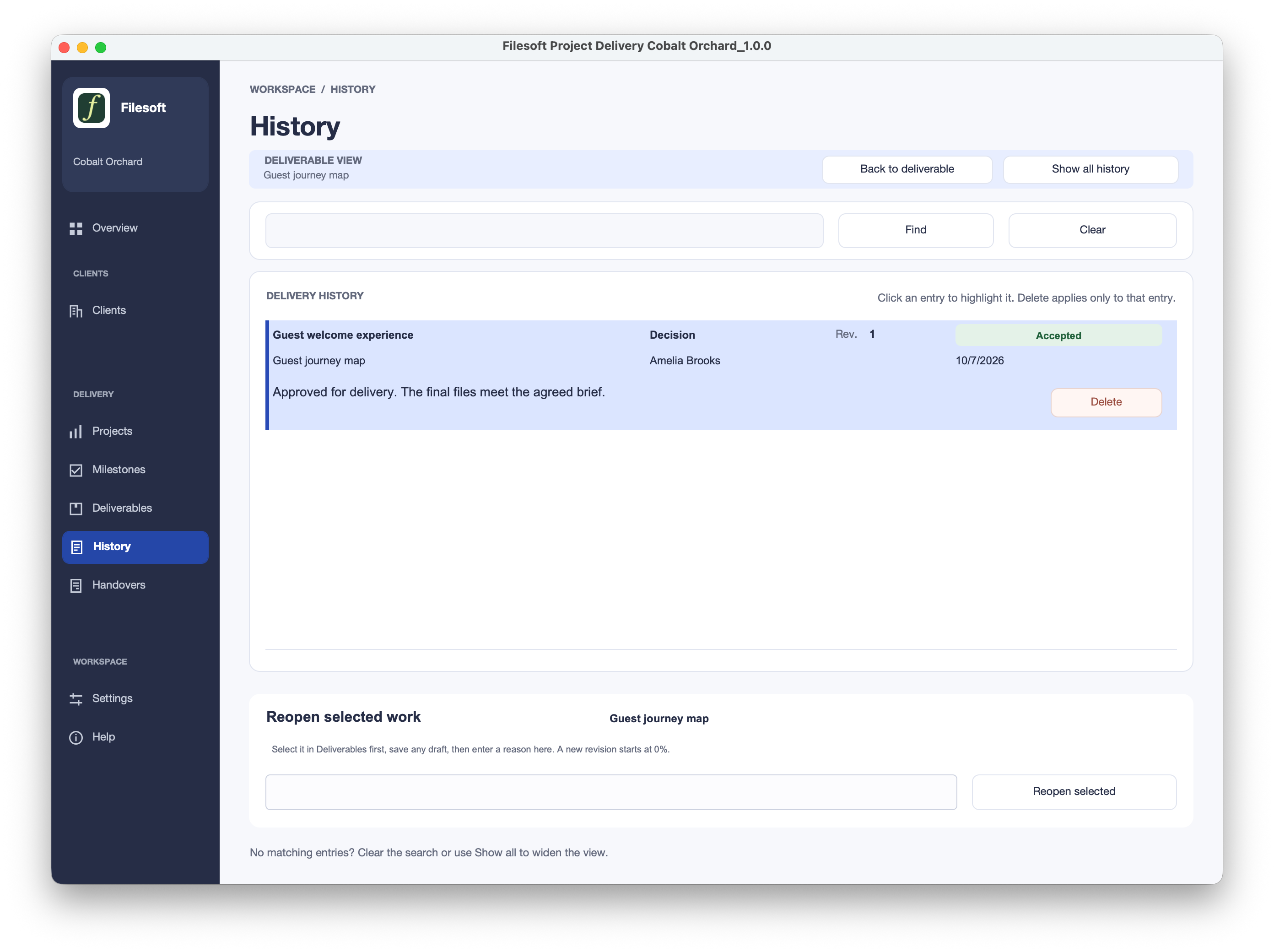Click the Accepted status badge
This screenshot has height=952, width=1274.
pyautogui.click(x=1058, y=335)
